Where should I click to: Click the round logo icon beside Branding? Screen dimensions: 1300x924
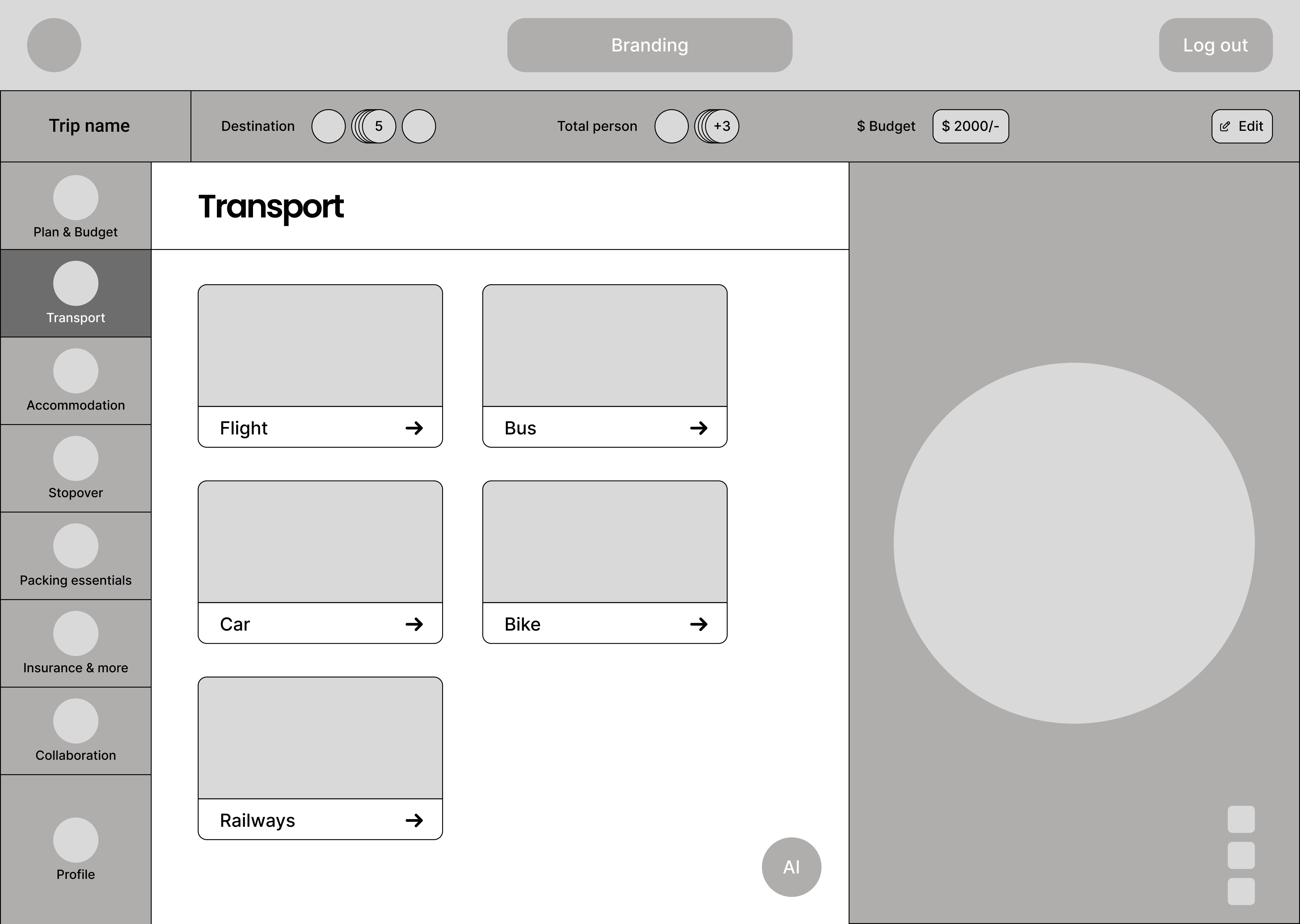[x=54, y=45]
